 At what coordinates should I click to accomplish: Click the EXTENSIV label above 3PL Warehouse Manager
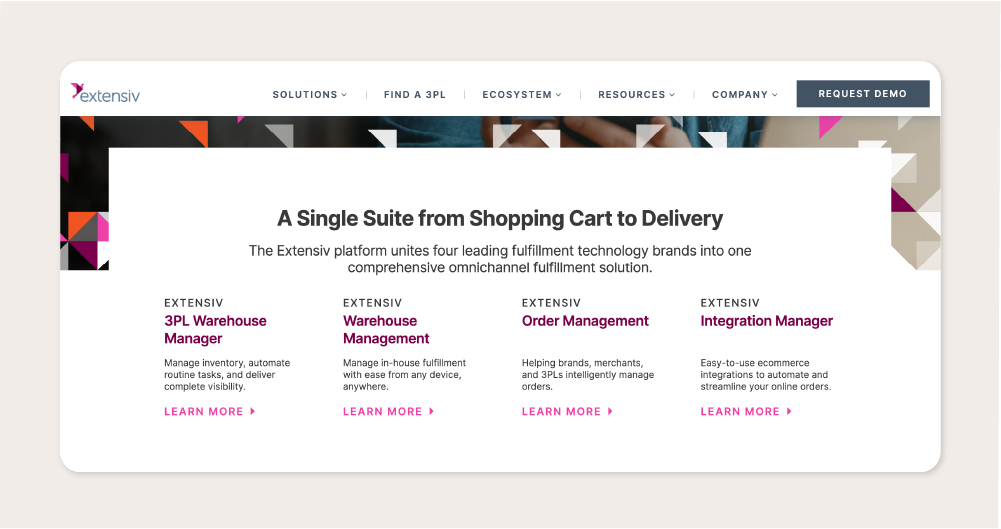coord(193,303)
